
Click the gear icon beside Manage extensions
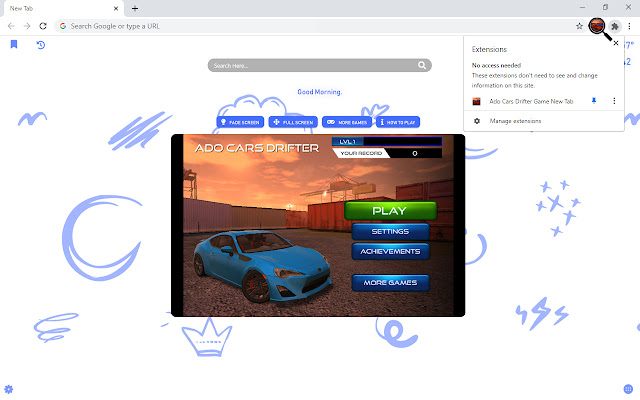pyautogui.click(x=477, y=121)
